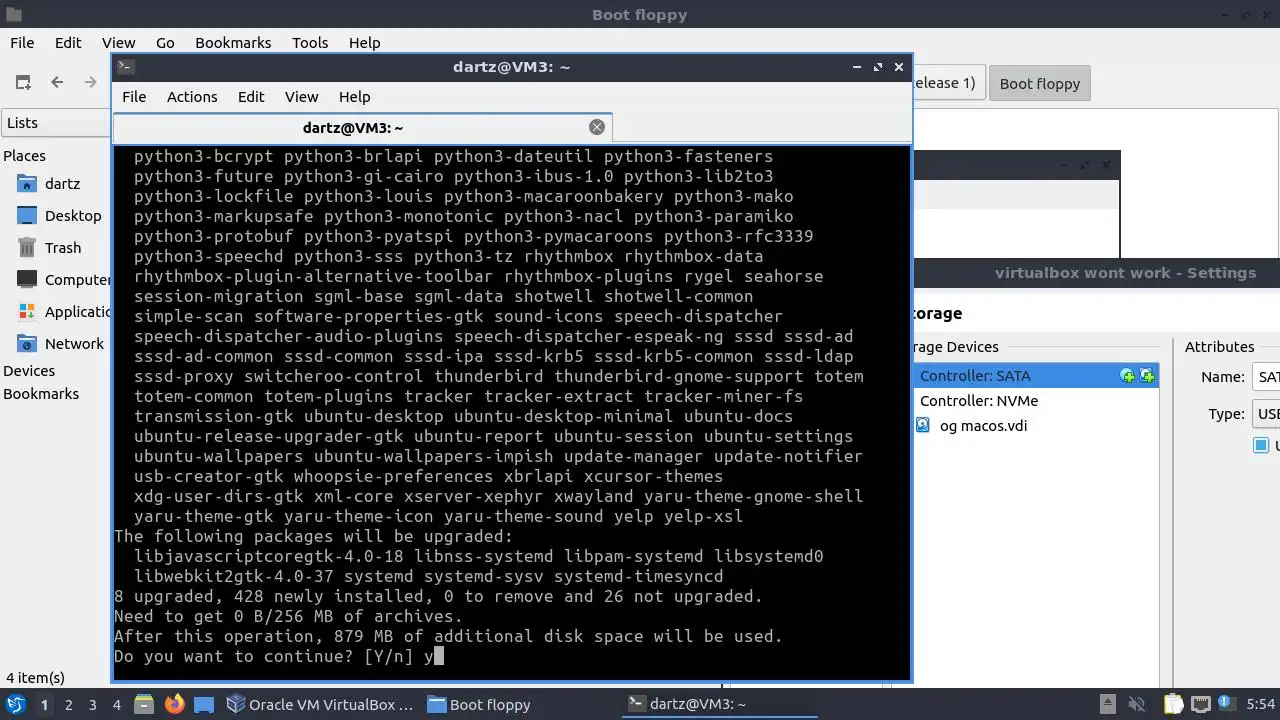Open the File menu in the terminal window
This screenshot has height=720, width=1280.
pyautogui.click(x=134, y=97)
